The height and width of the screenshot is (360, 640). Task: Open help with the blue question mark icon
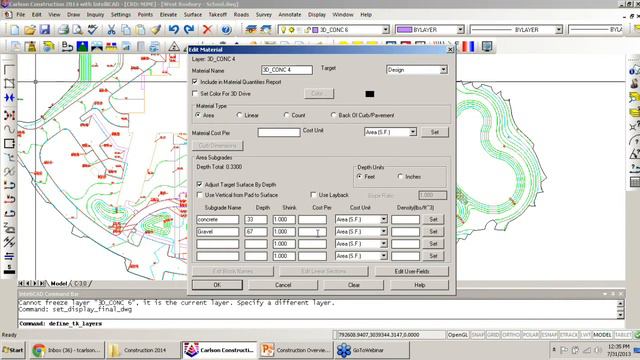pyautogui.click(x=226, y=30)
